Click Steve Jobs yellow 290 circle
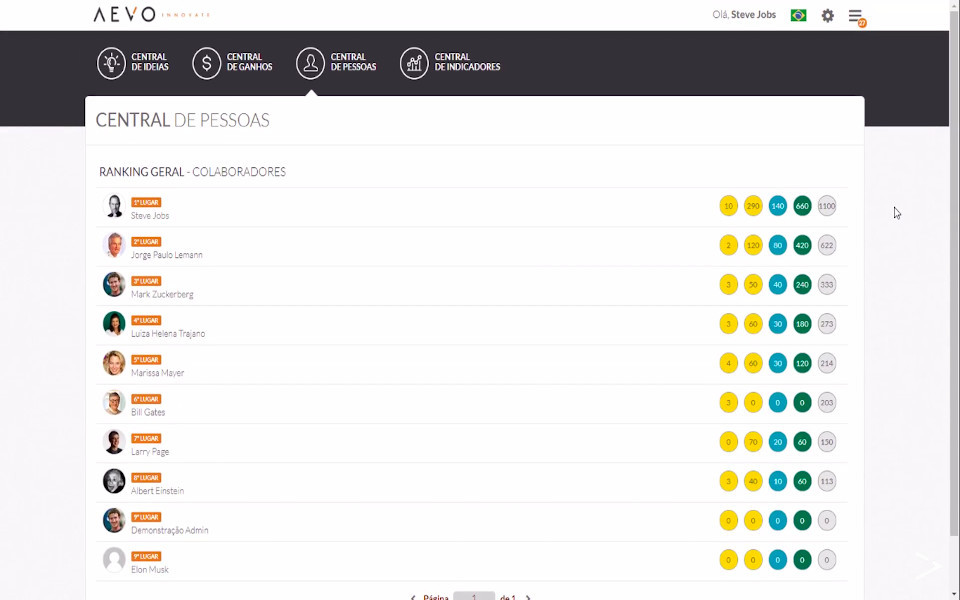Image resolution: width=960 pixels, height=600 pixels. tap(753, 206)
